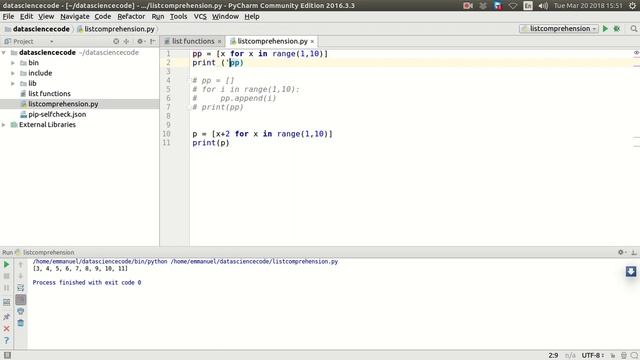Toggle soft-wrap in the Run console
Viewport: 640px width, 360px height.
pos(20,288)
